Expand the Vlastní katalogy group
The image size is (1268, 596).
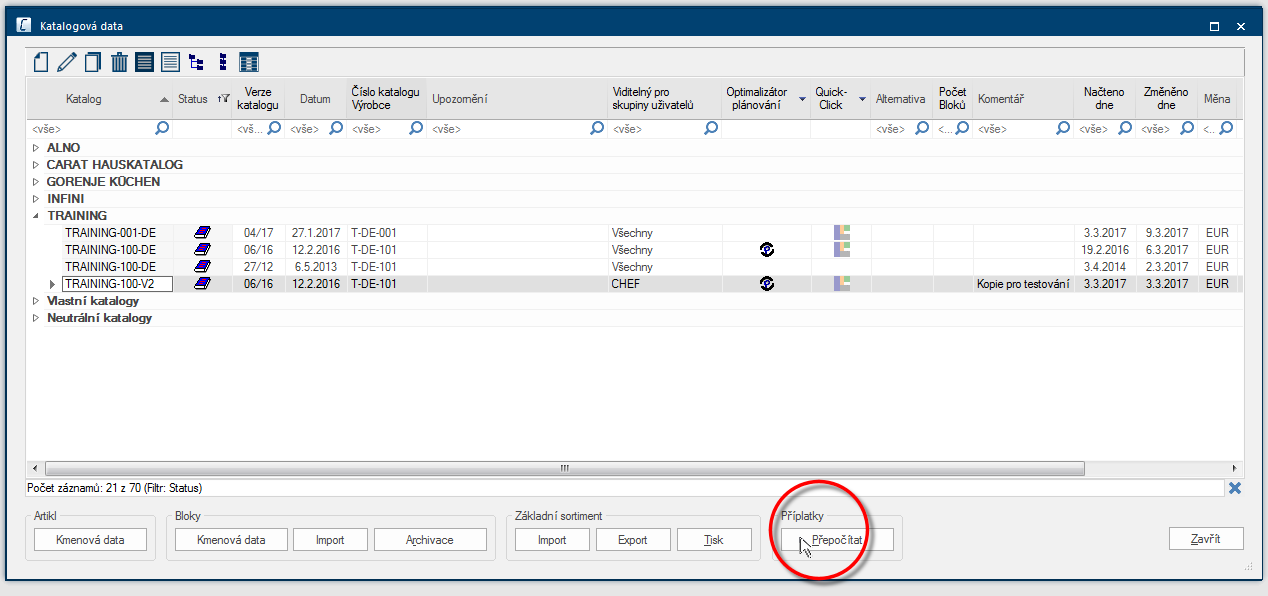point(36,301)
